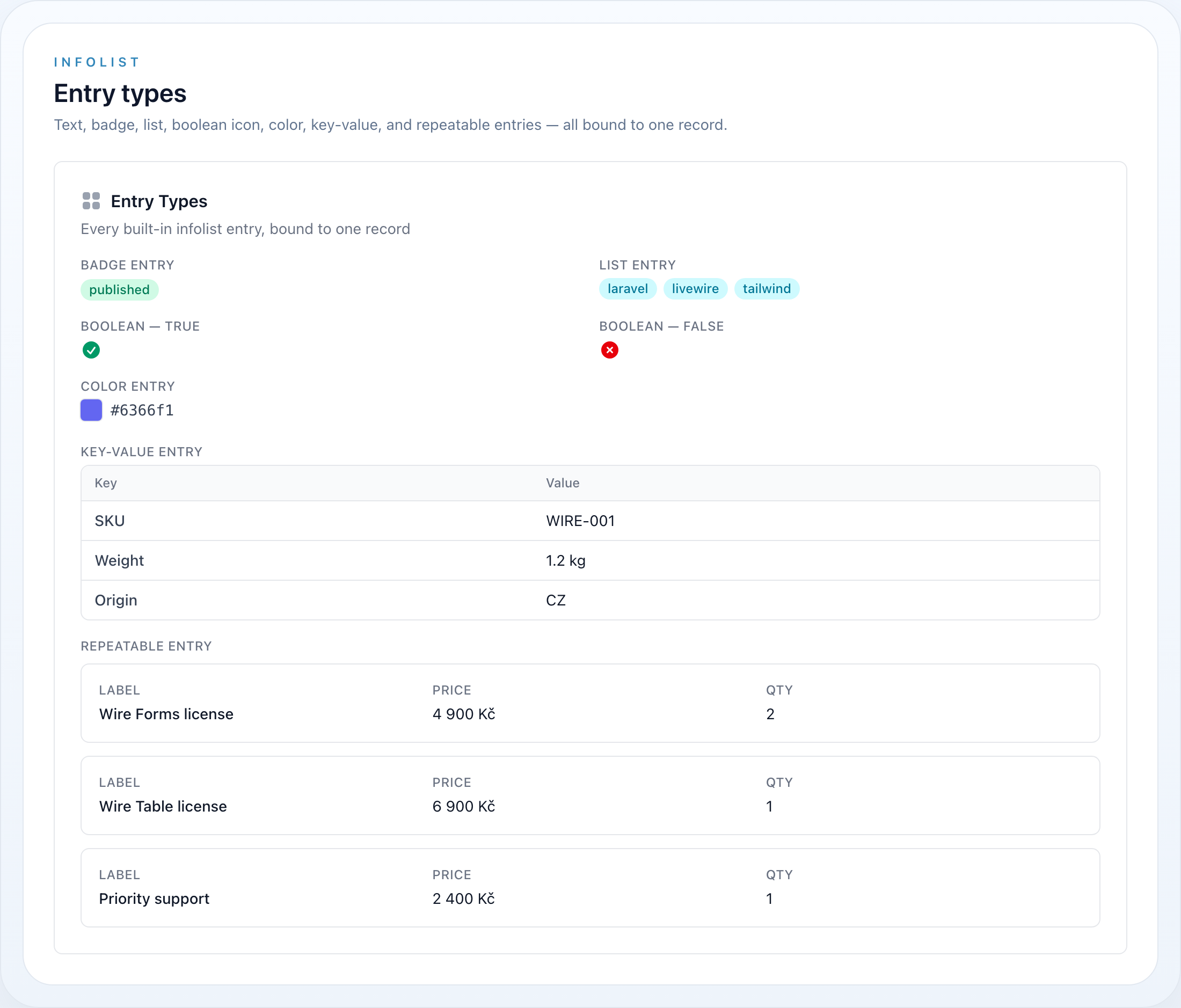Click the 6 900 Kč price
Screen dimensions: 1181x1008
464,806
